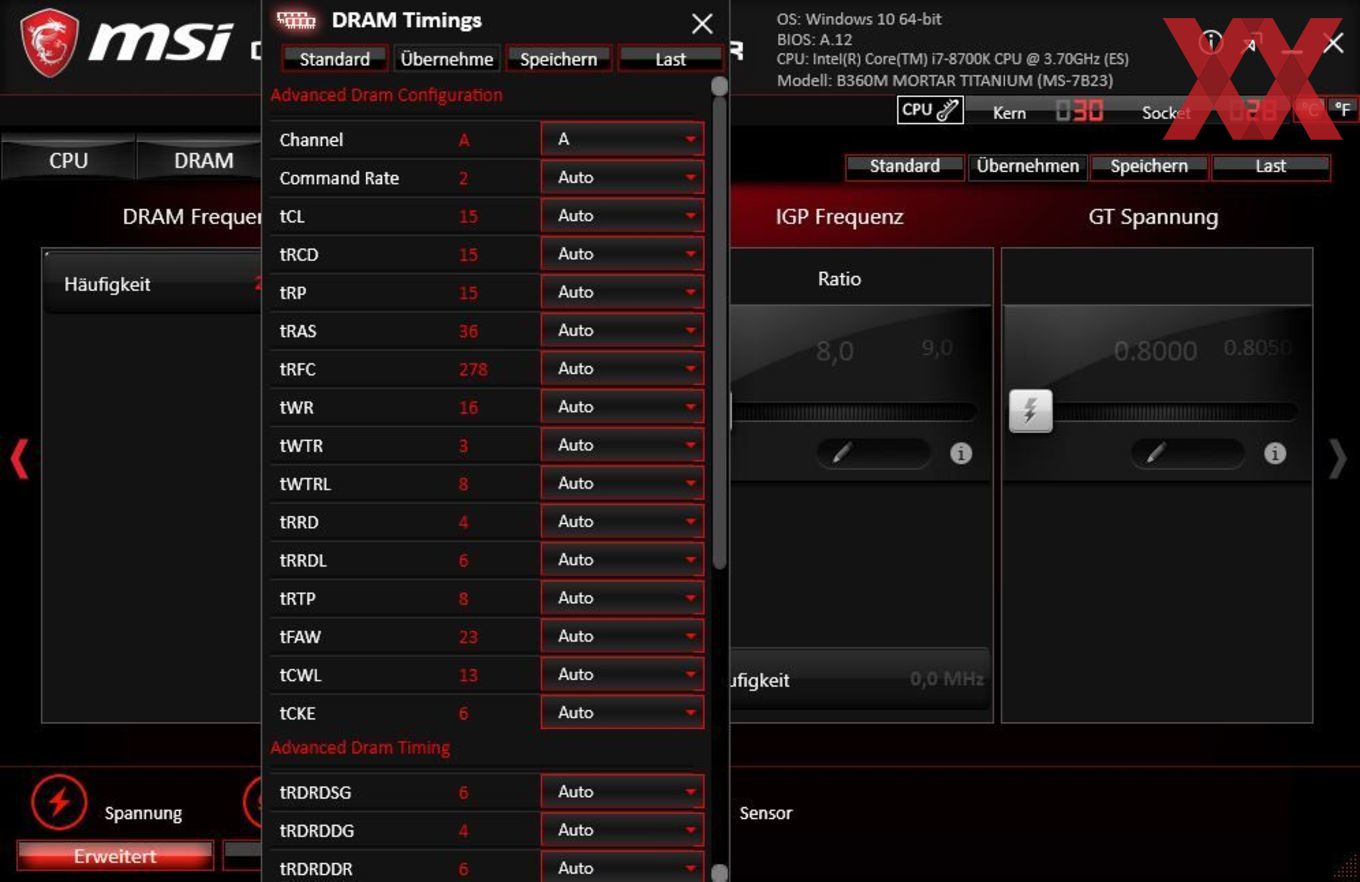This screenshot has height=882, width=1360.
Task: Click the info icon in title bar
Action: click(x=1211, y=41)
